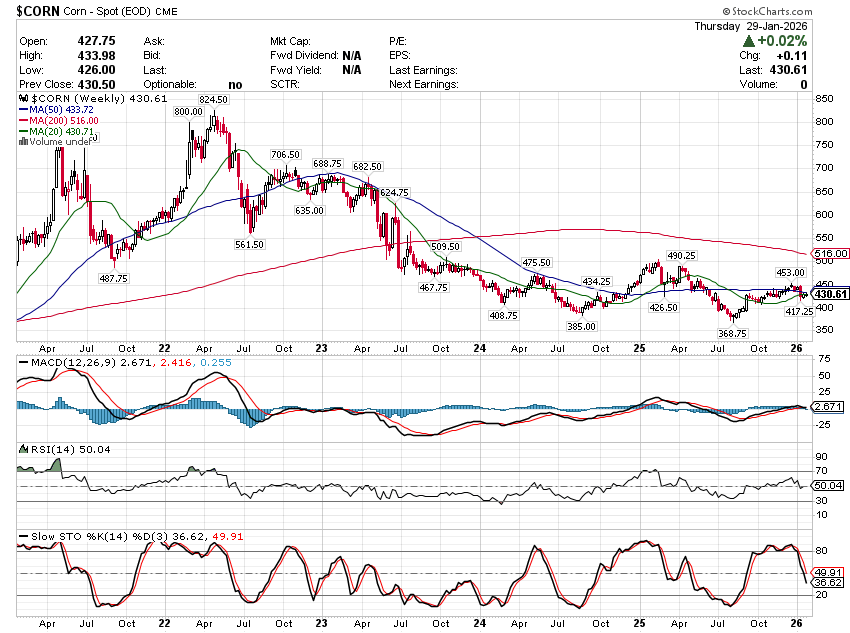Screen dimensions: 850x633
Task: Click the red MA(200) legend line marker
Action: (x=23, y=121)
